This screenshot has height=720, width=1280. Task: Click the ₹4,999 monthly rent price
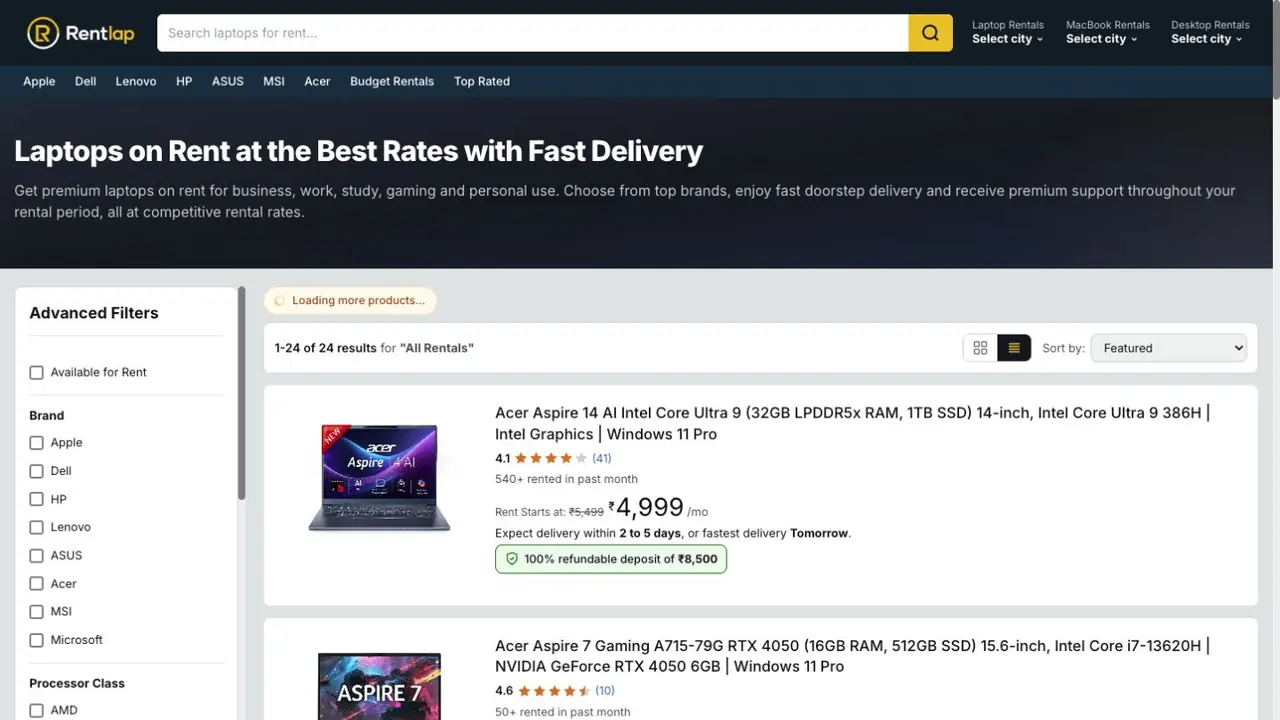coord(649,507)
